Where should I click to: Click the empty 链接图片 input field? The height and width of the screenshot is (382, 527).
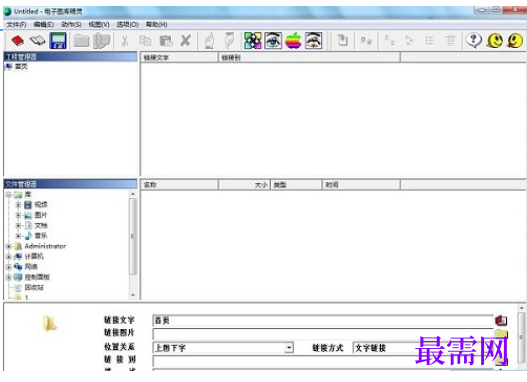click(323, 334)
